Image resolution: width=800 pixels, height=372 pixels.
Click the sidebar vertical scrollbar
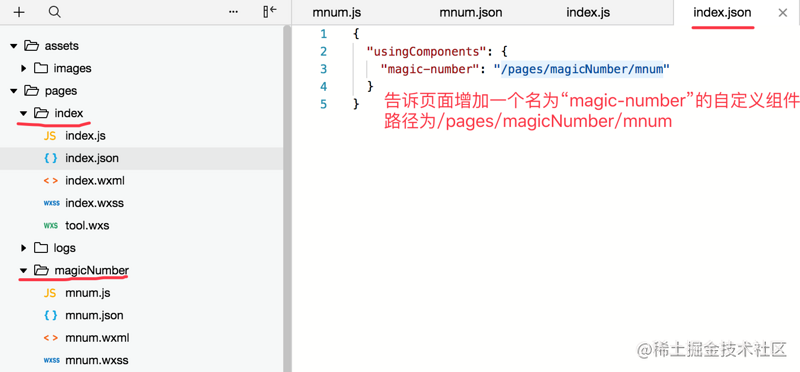click(x=287, y=198)
